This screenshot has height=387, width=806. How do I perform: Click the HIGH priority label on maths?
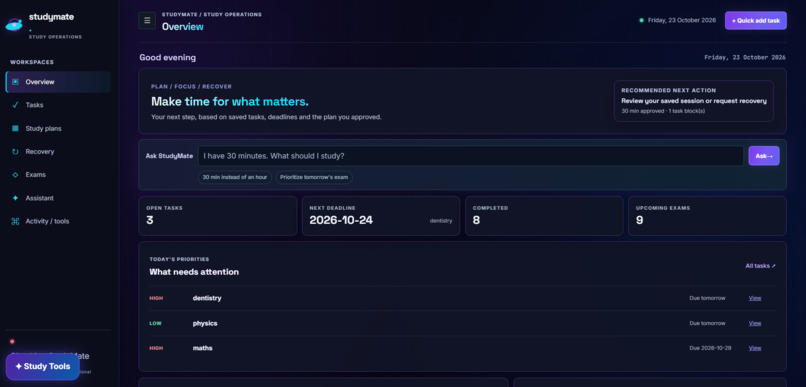pyautogui.click(x=156, y=348)
